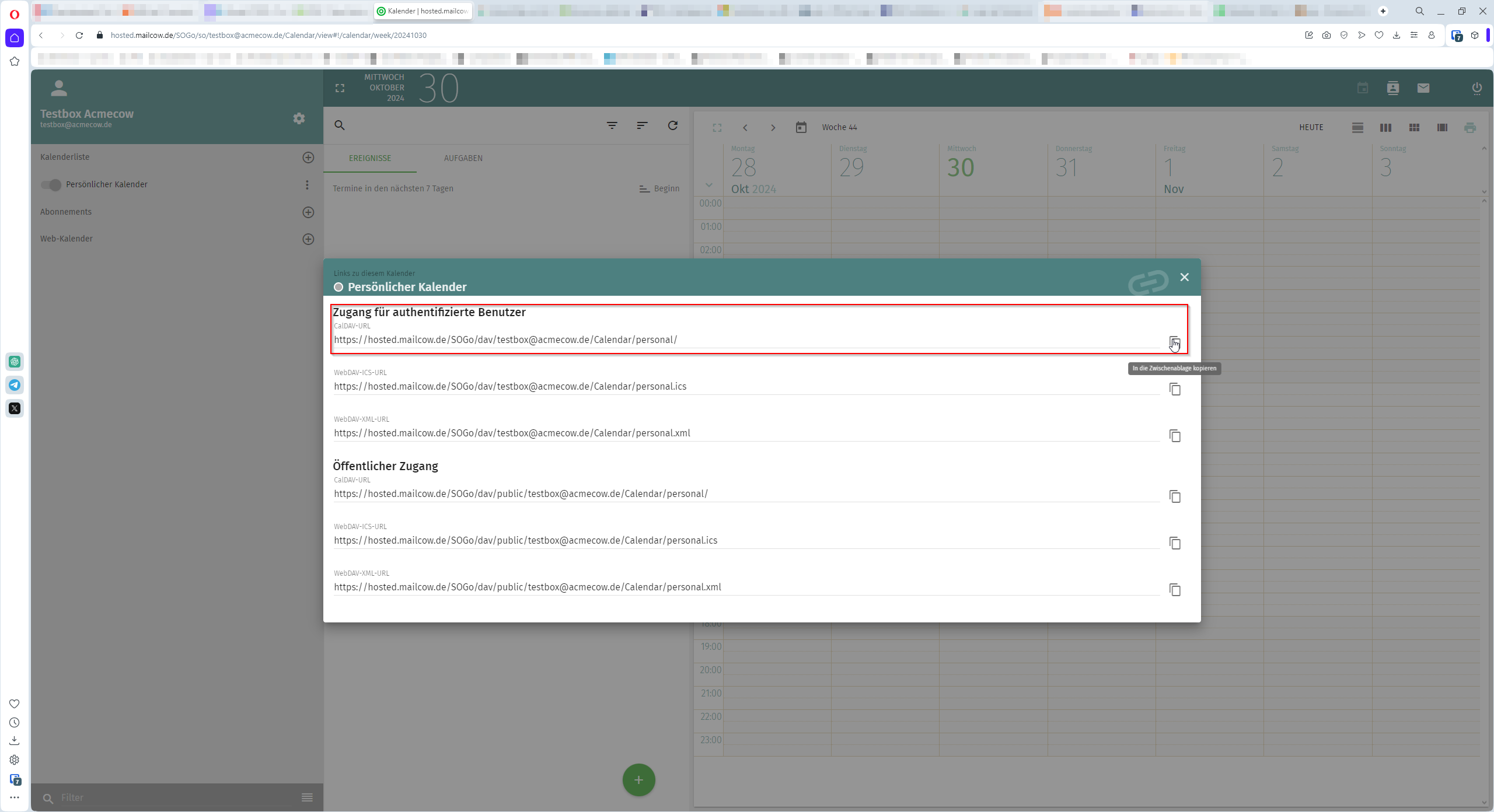Open the address book icon in the top bar
1494x812 pixels.
coord(1393,88)
